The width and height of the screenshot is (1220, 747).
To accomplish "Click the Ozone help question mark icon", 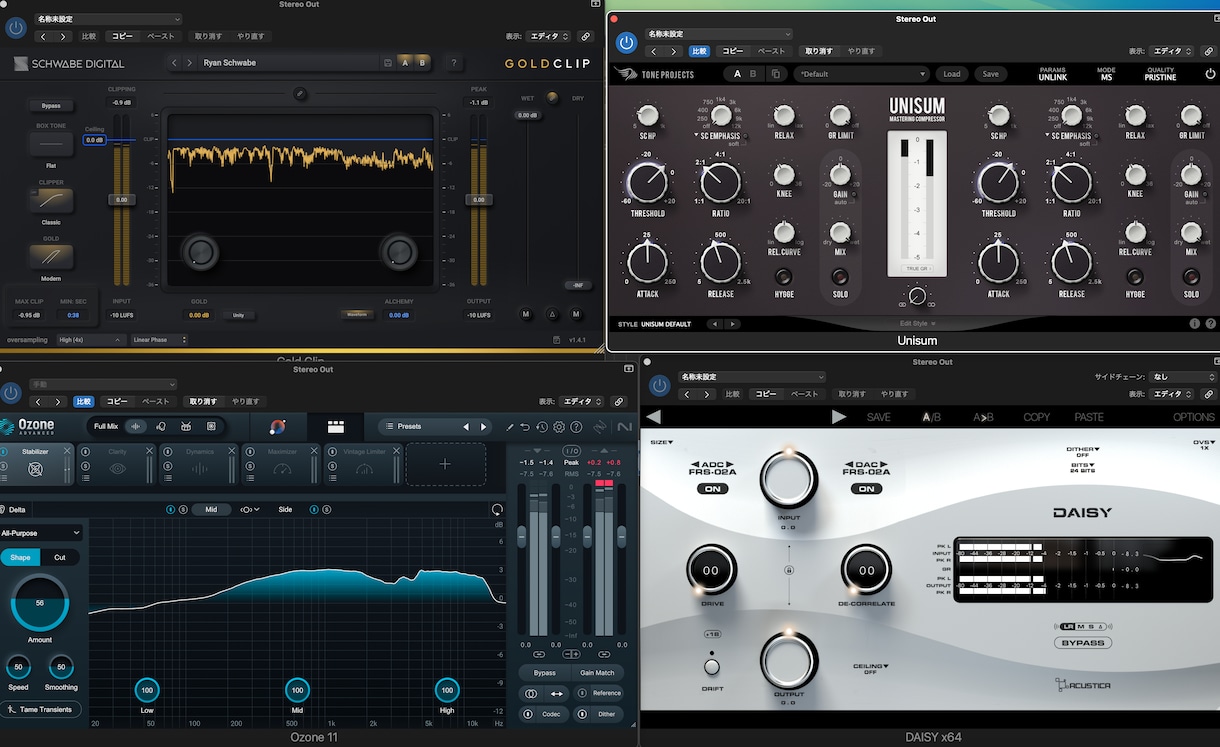I will point(576,427).
